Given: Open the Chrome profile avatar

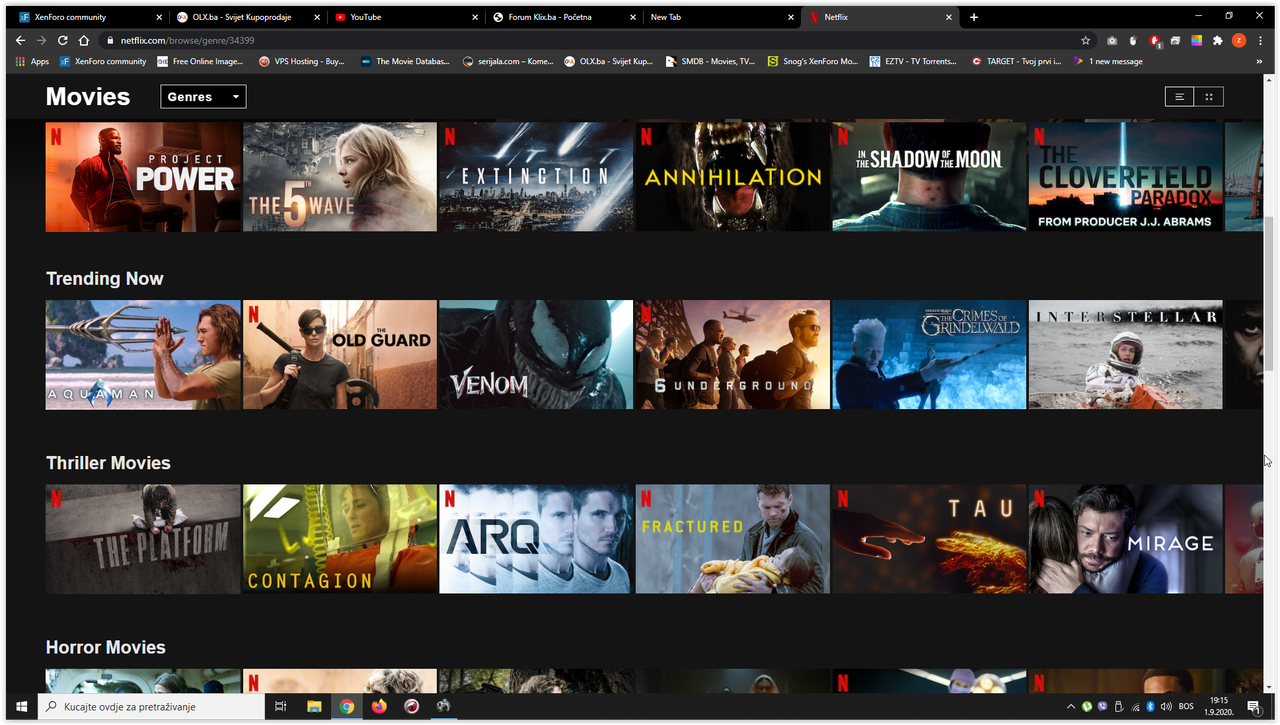Looking at the screenshot, I should pyautogui.click(x=1239, y=40).
